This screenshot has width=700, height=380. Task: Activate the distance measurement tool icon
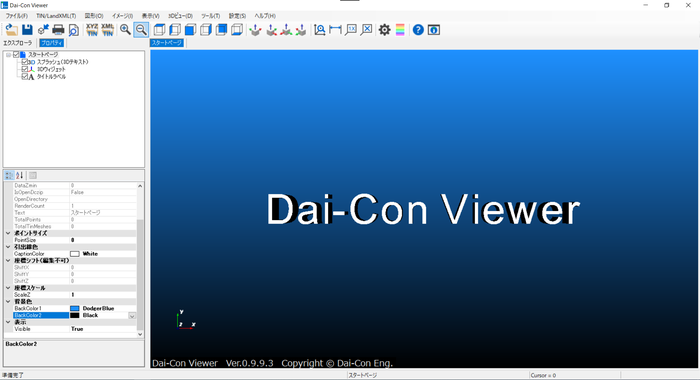tap(335, 30)
